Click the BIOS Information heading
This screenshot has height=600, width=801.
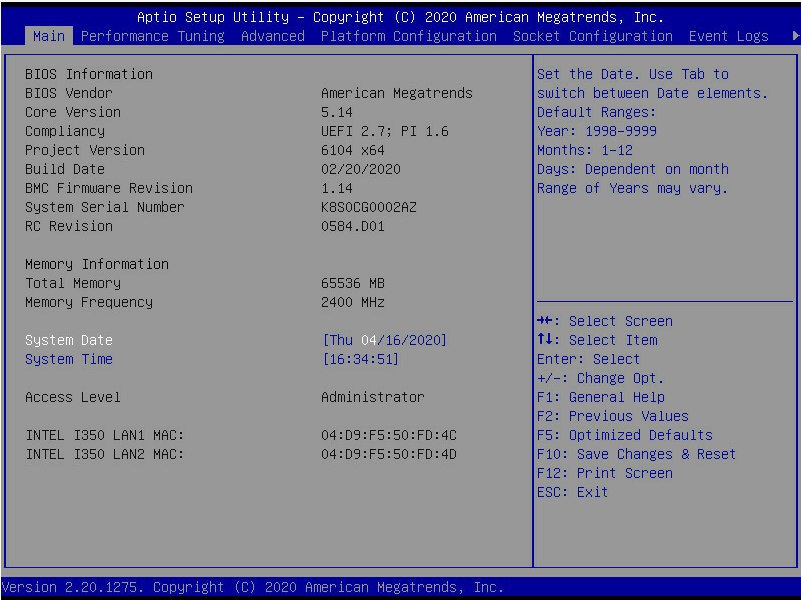click(89, 74)
